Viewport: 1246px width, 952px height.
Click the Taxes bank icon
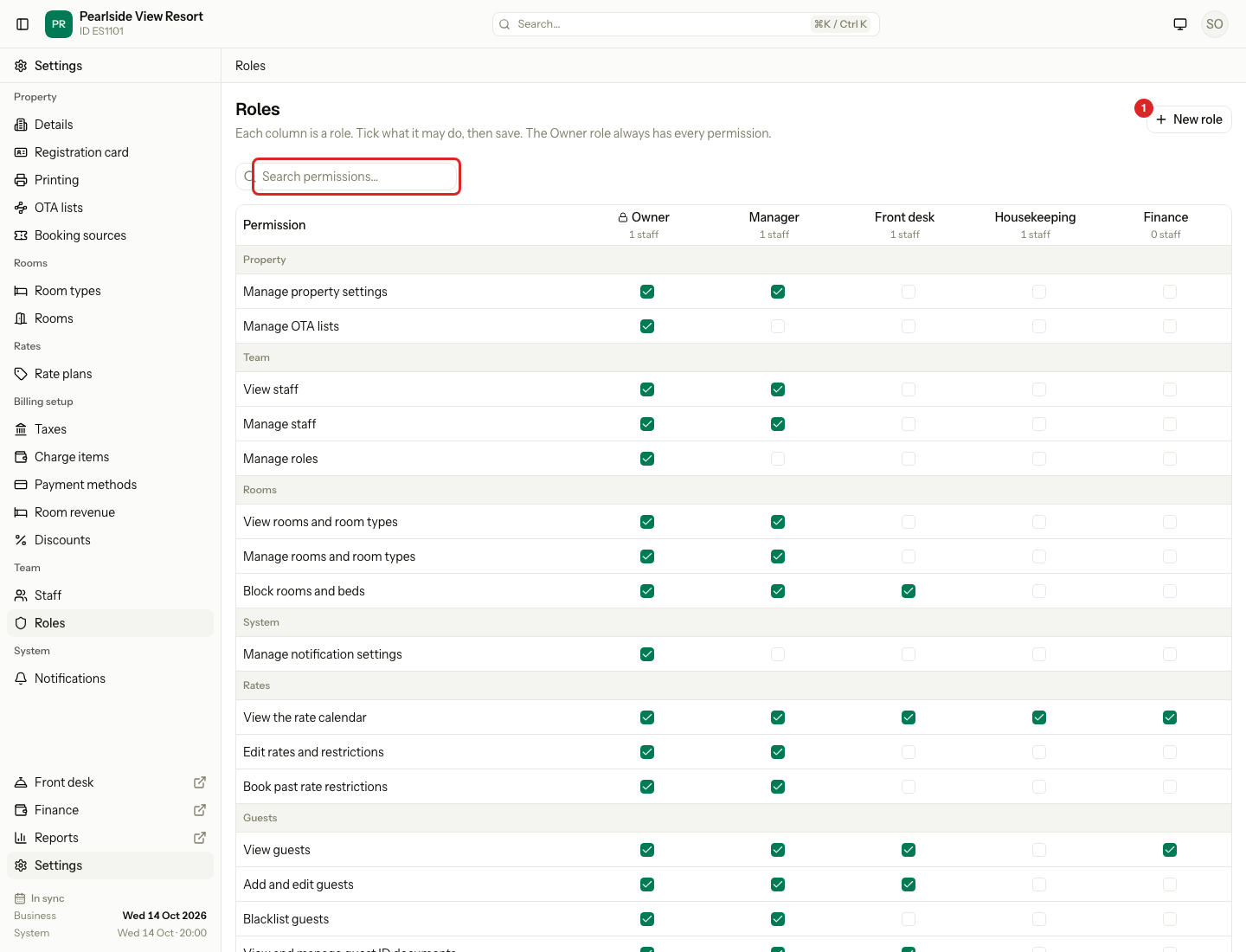pos(21,429)
